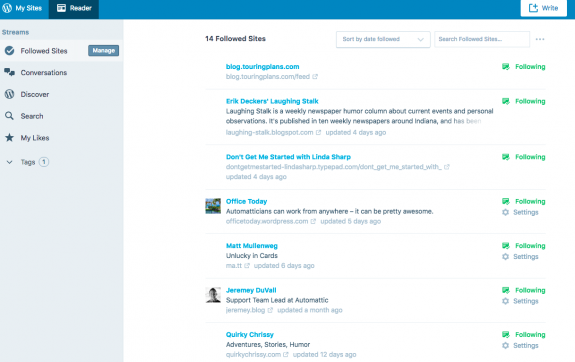
Task: Click the Office Today site thumbnail
Action: 213,206
